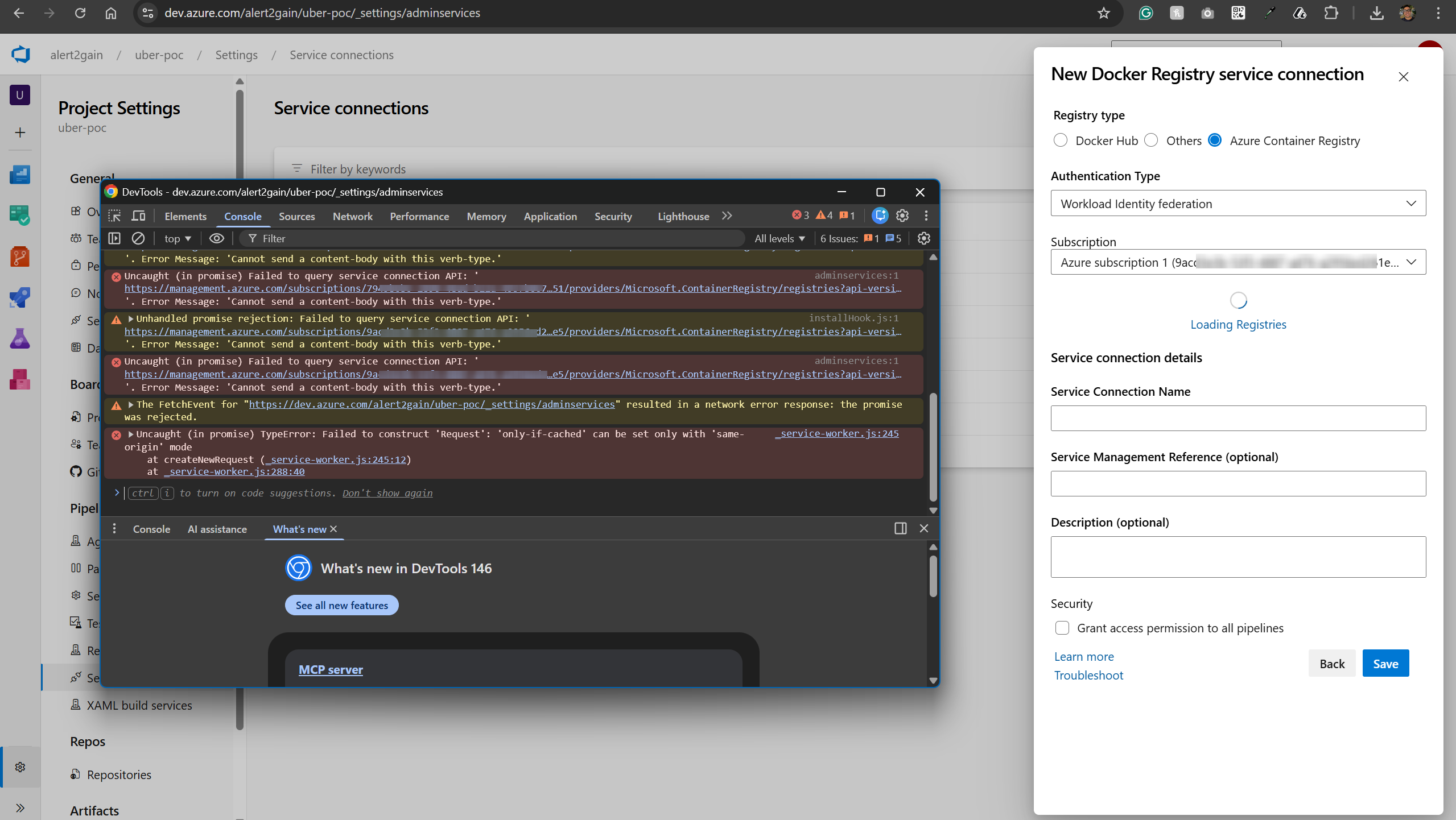Check Grant access permission to all pipelines
Image resolution: width=1456 pixels, height=820 pixels.
pyautogui.click(x=1062, y=628)
